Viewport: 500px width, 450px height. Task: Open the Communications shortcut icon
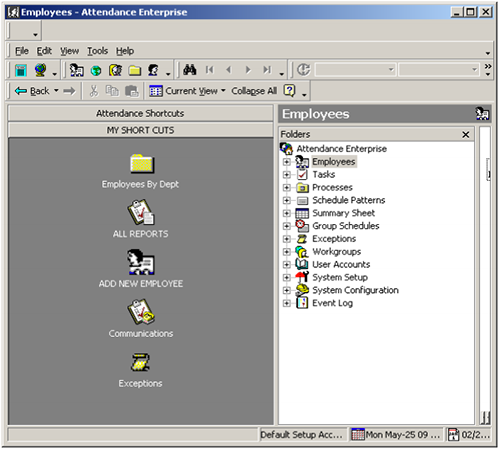point(141,312)
